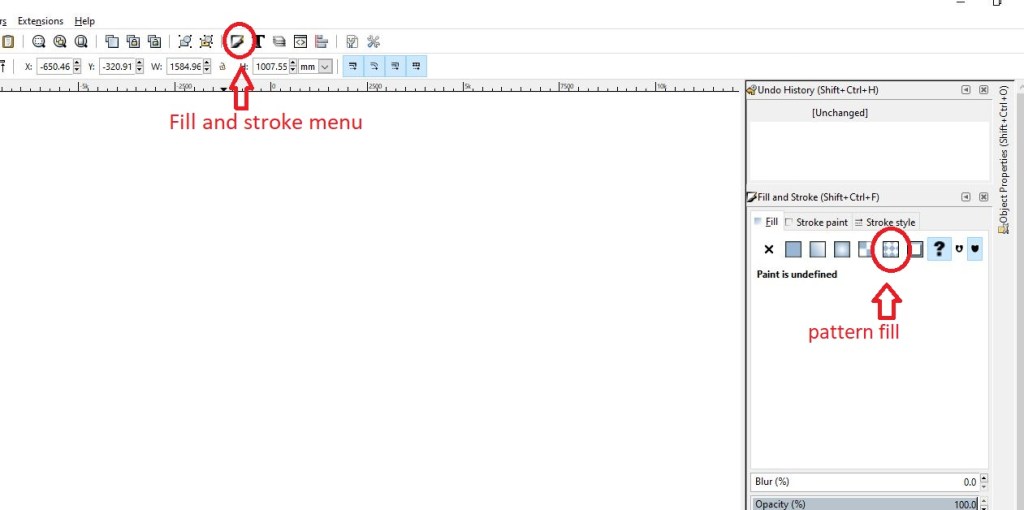This screenshot has height=510, width=1024.
Task: Open the Fill and Stroke dialog icon
Action: pos(238,42)
